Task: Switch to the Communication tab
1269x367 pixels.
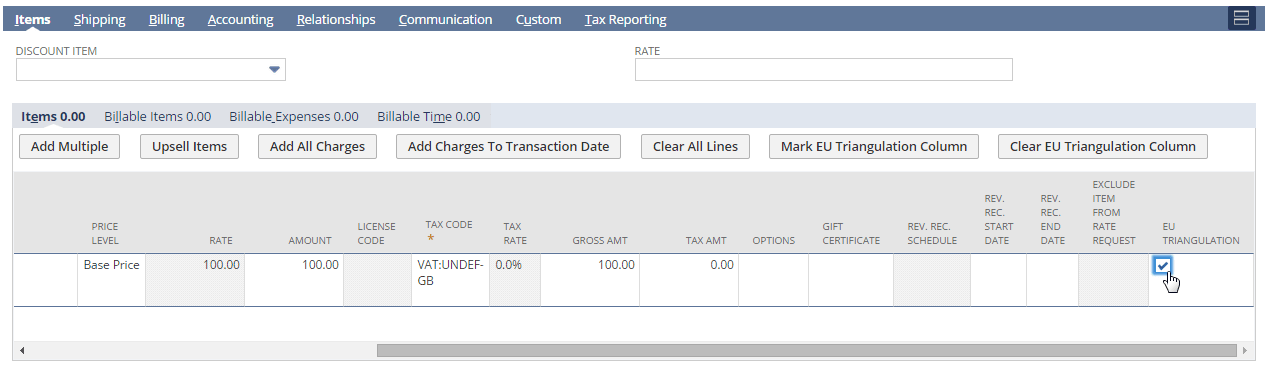Action: click(445, 19)
